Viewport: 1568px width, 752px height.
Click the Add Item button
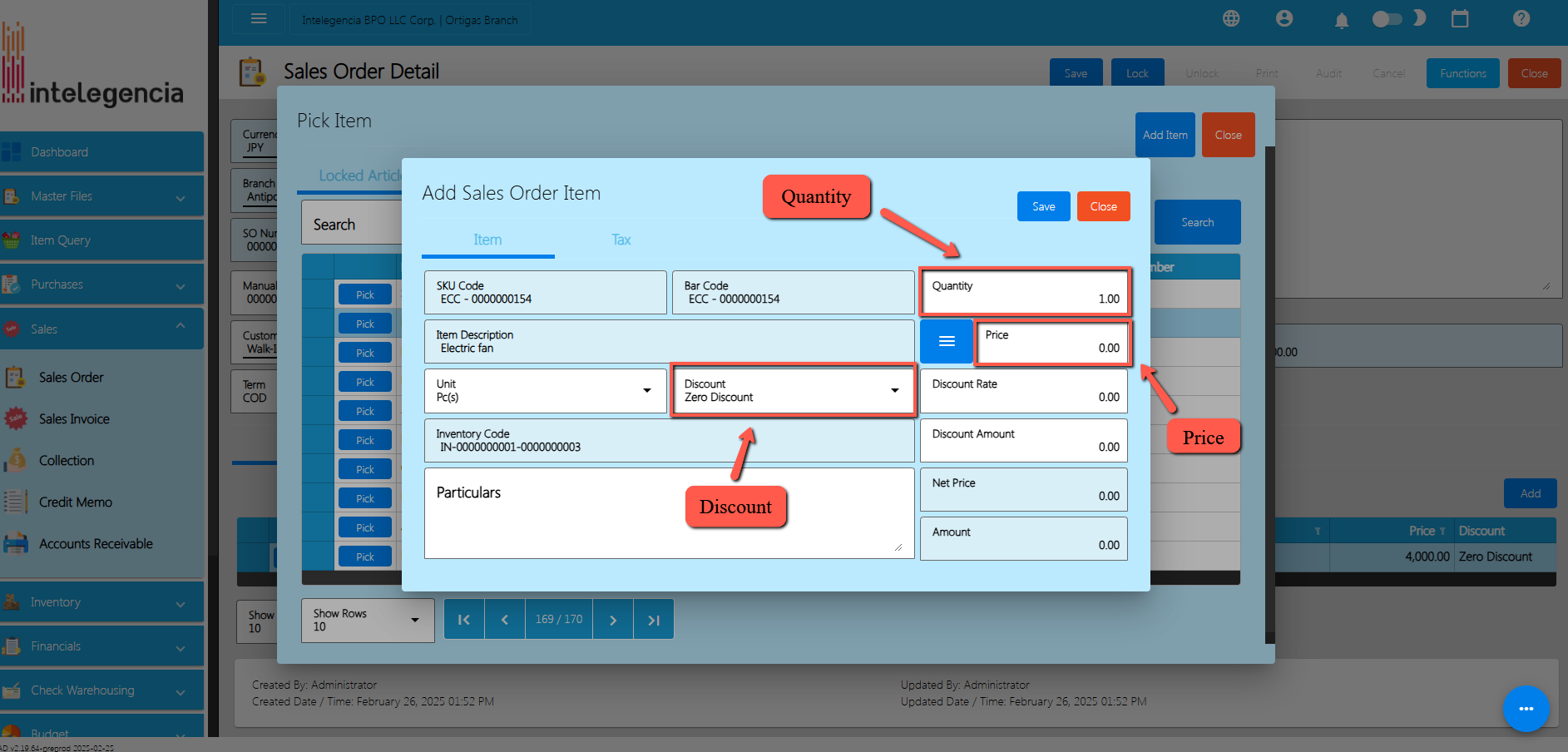pos(1165,135)
